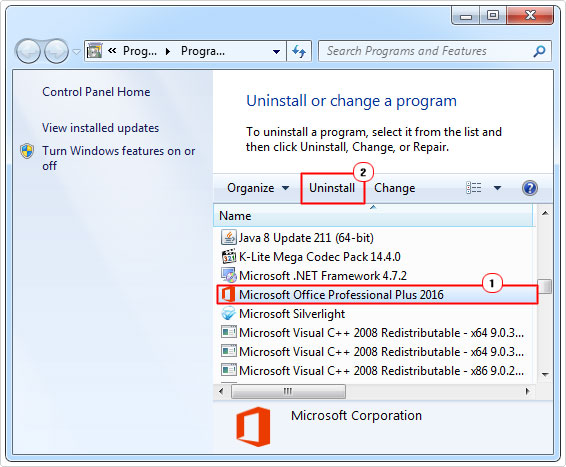This screenshot has height=467, width=566.
Task: Open View installed updates link
Action: tap(100, 128)
